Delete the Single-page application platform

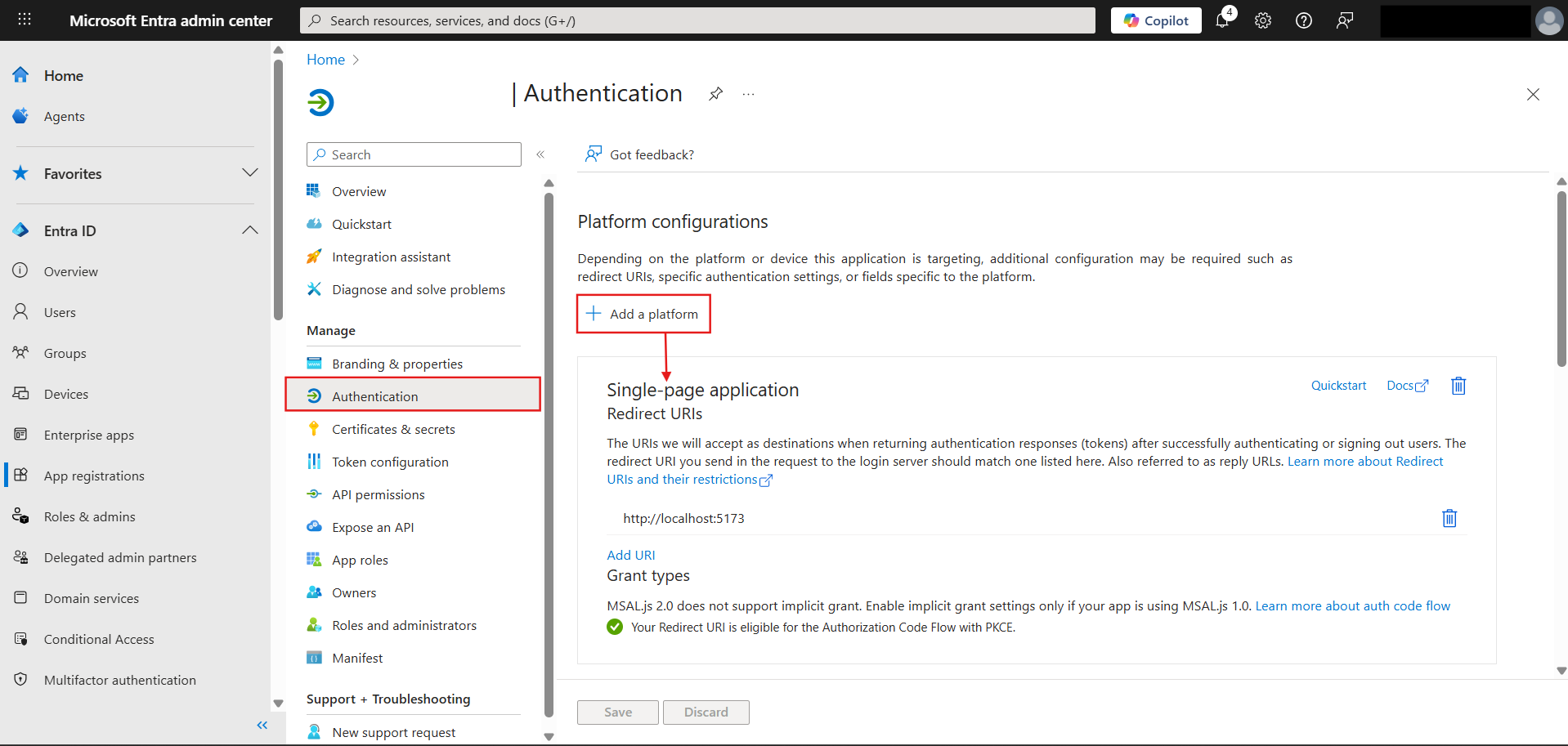1458,386
